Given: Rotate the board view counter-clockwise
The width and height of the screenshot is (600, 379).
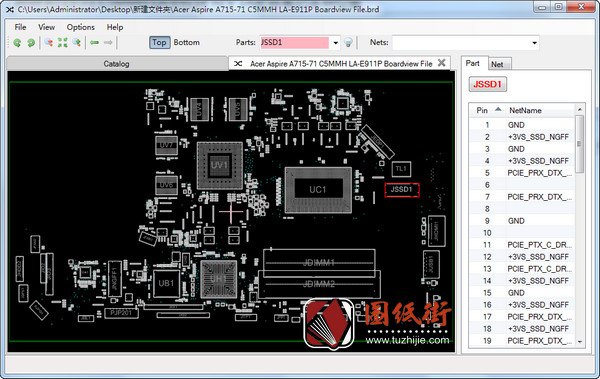Looking at the screenshot, I should pyautogui.click(x=17, y=43).
